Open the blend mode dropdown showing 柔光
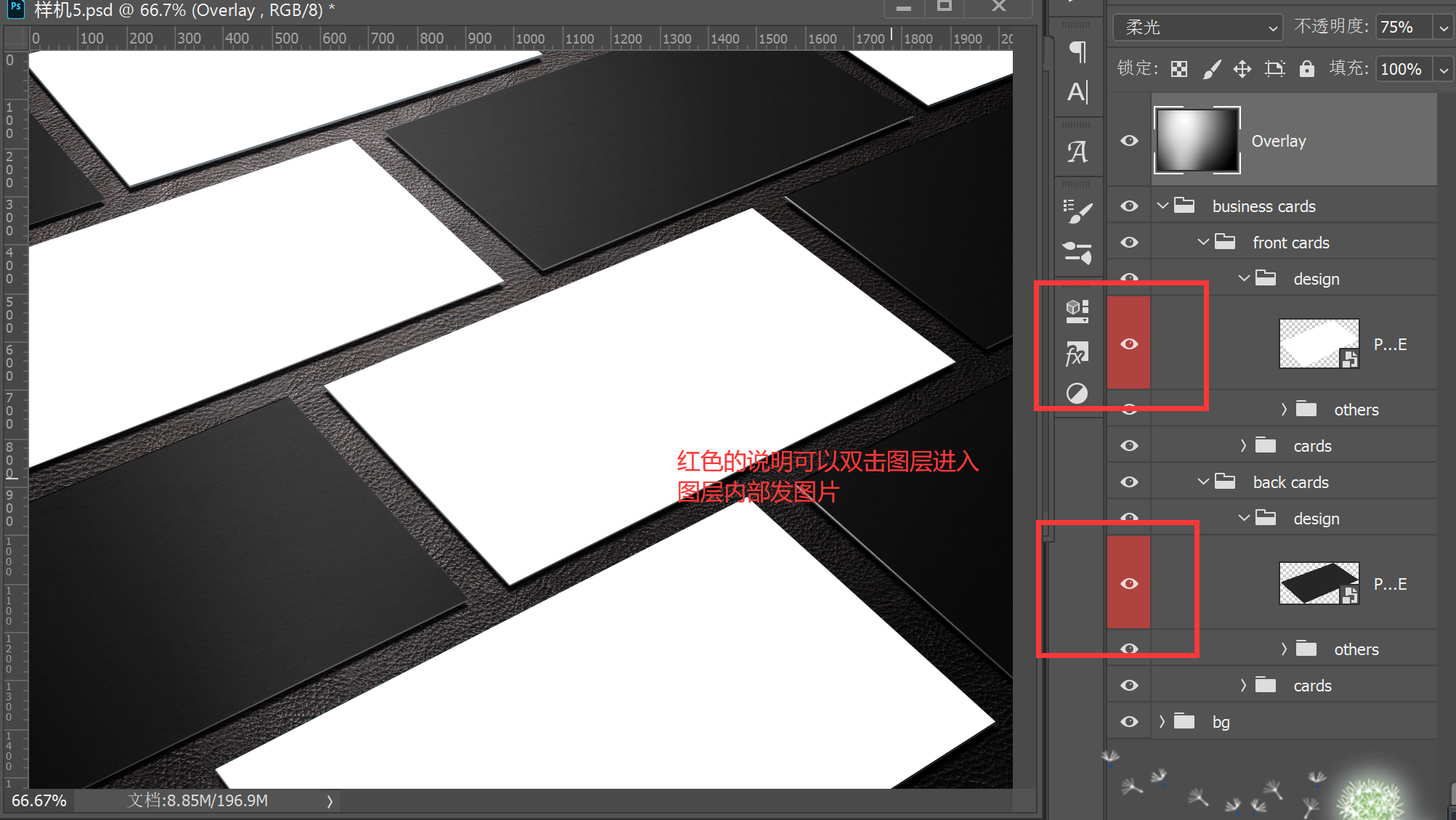 (1197, 28)
